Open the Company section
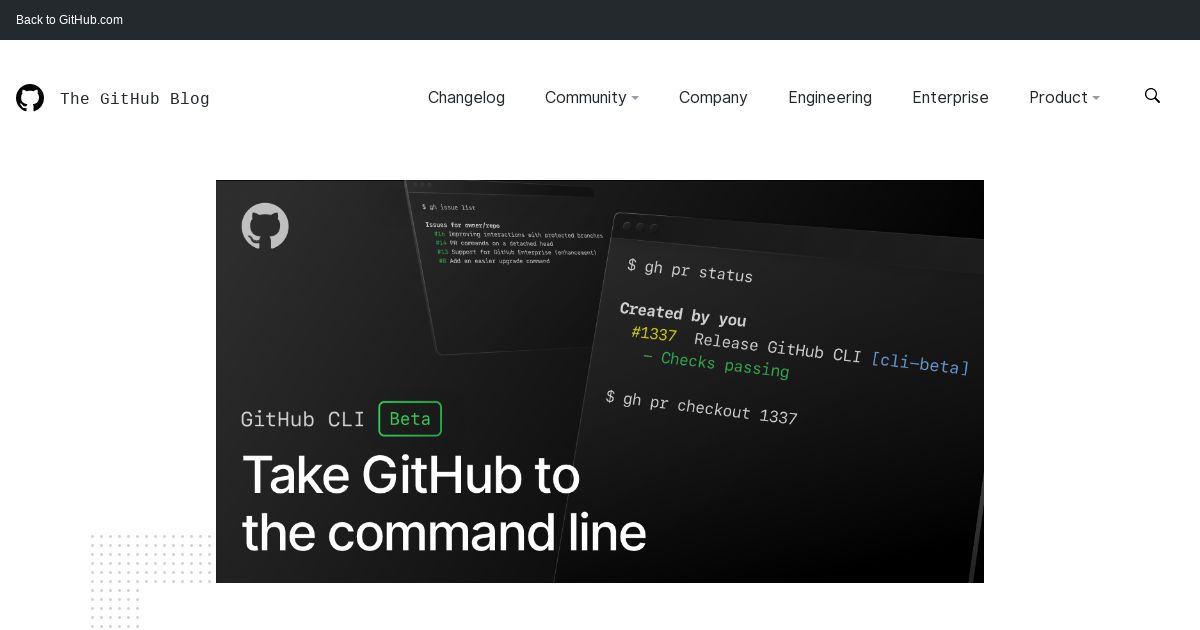This screenshot has height=630, width=1200. coord(713,97)
